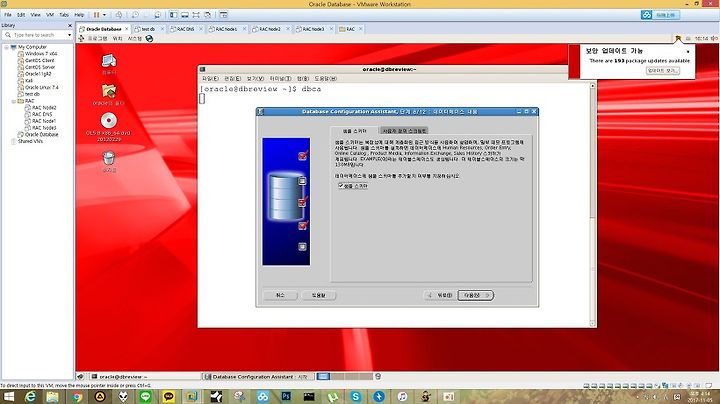The width and height of the screenshot is (720, 404).
Task: Select Windows 7 x64 in library
Action: [41, 54]
